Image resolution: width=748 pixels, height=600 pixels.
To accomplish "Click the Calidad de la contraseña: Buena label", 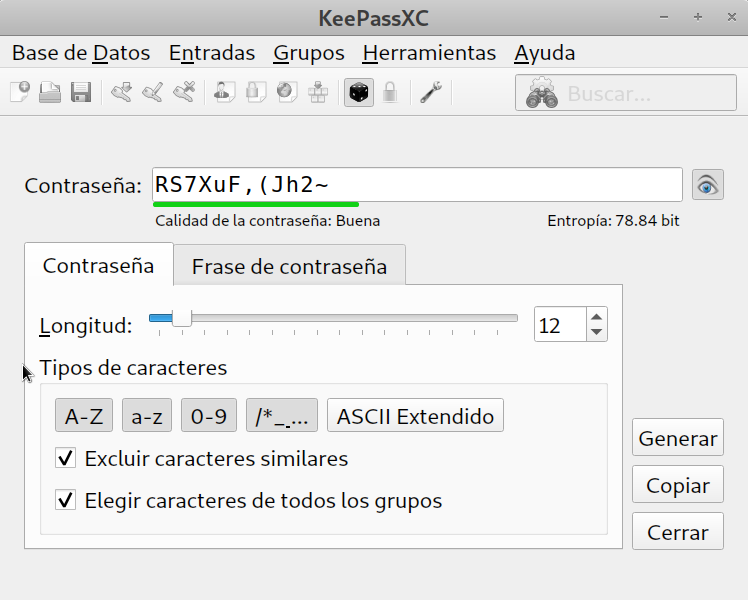I will point(268,221).
